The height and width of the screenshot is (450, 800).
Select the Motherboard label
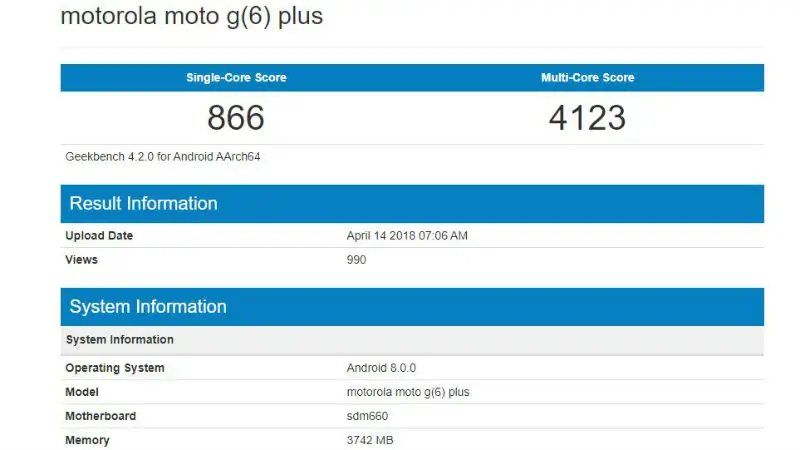(x=101, y=416)
